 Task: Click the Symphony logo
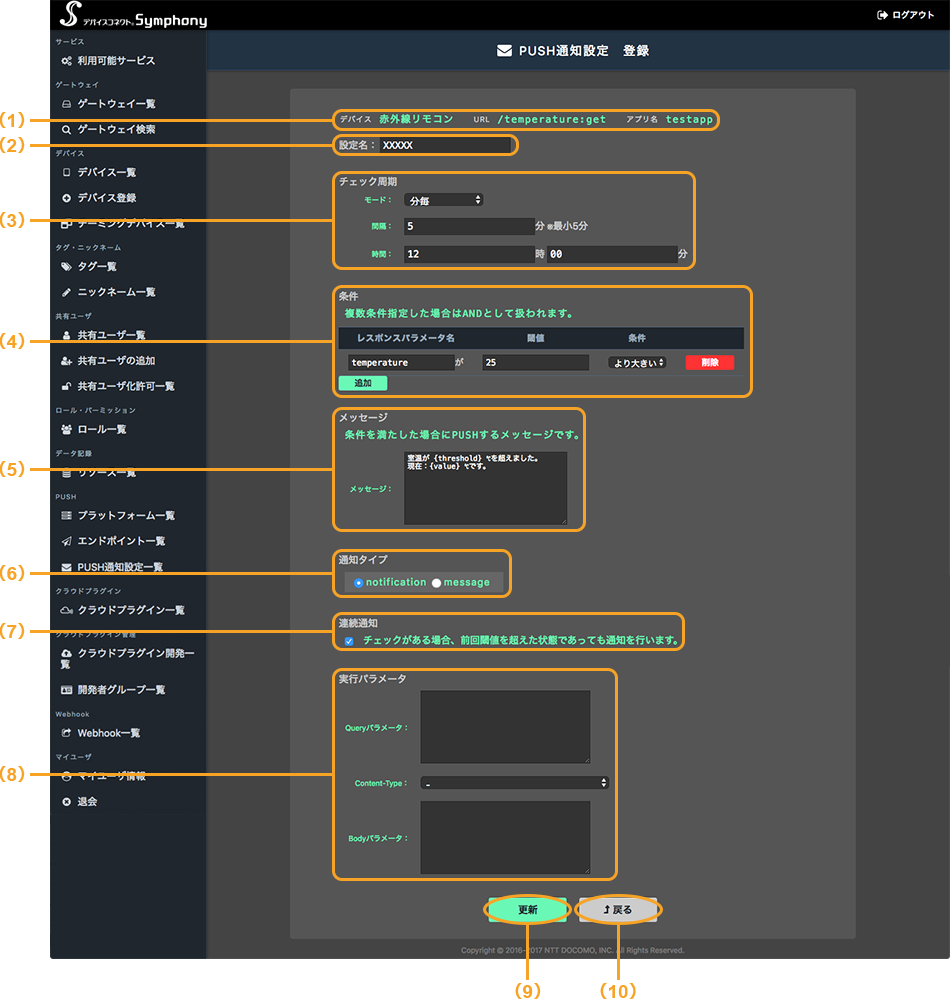coord(133,15)
